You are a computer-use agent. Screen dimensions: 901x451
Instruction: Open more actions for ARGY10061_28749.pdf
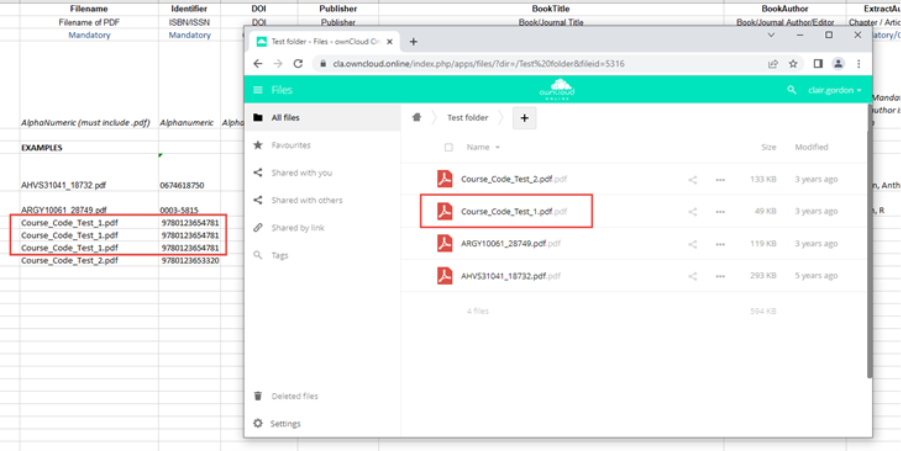pos(720,244)
